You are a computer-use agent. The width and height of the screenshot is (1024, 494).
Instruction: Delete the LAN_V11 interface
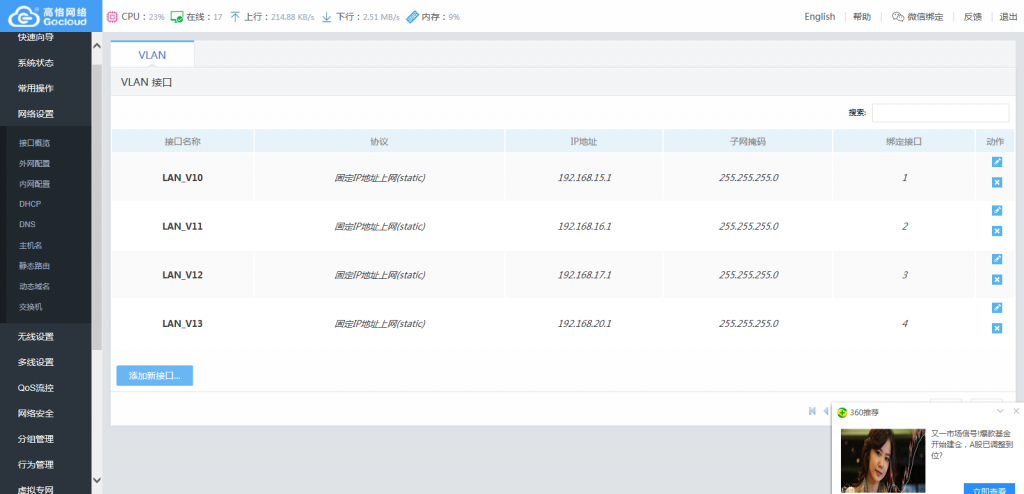(x=997, y=231)
